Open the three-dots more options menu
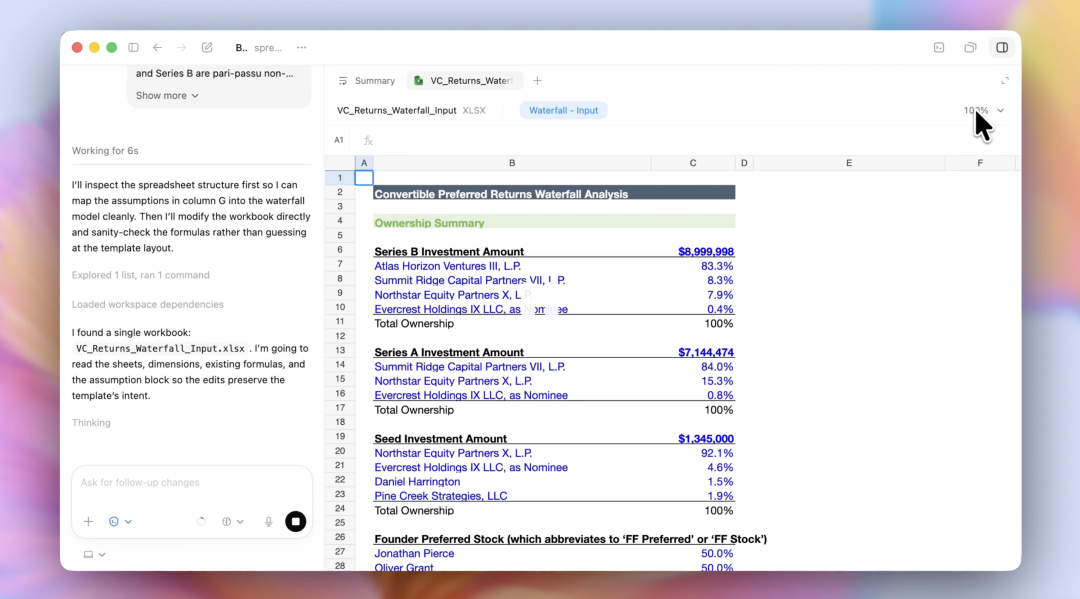The height and width of the screenshot is (599, 1080). point(301,47)
